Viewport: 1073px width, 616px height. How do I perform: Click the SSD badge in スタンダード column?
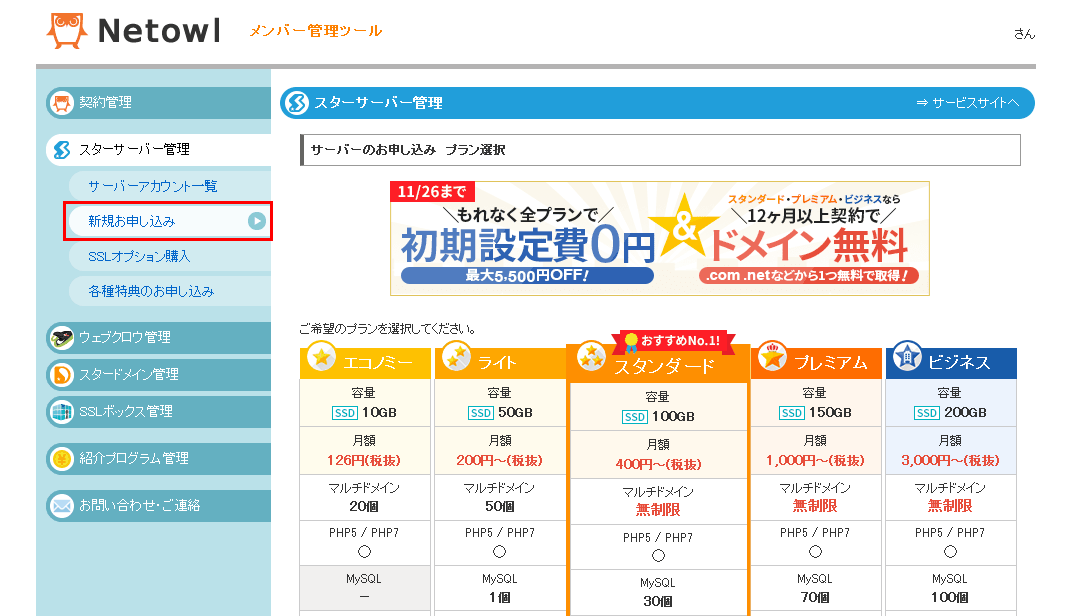(634, 417)
